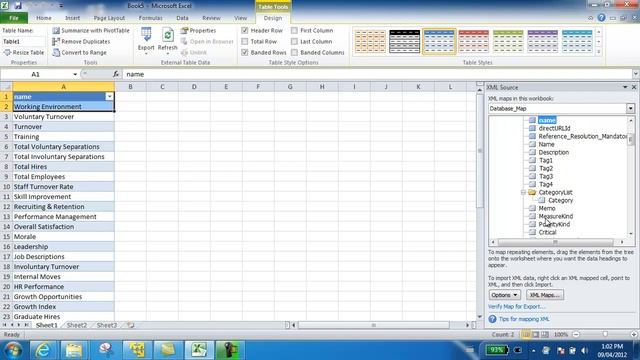This screenshot has width=640, height=360.
Task: Switch to the Data ribbon tab
Action: tap(182, 18)
